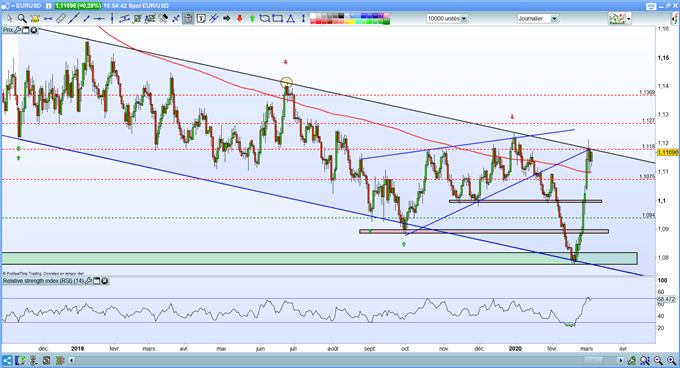Viewport: 680px width, 368px height.
Task: Open the instrument info icon beside EURUSD
Action: coord(48,6)
